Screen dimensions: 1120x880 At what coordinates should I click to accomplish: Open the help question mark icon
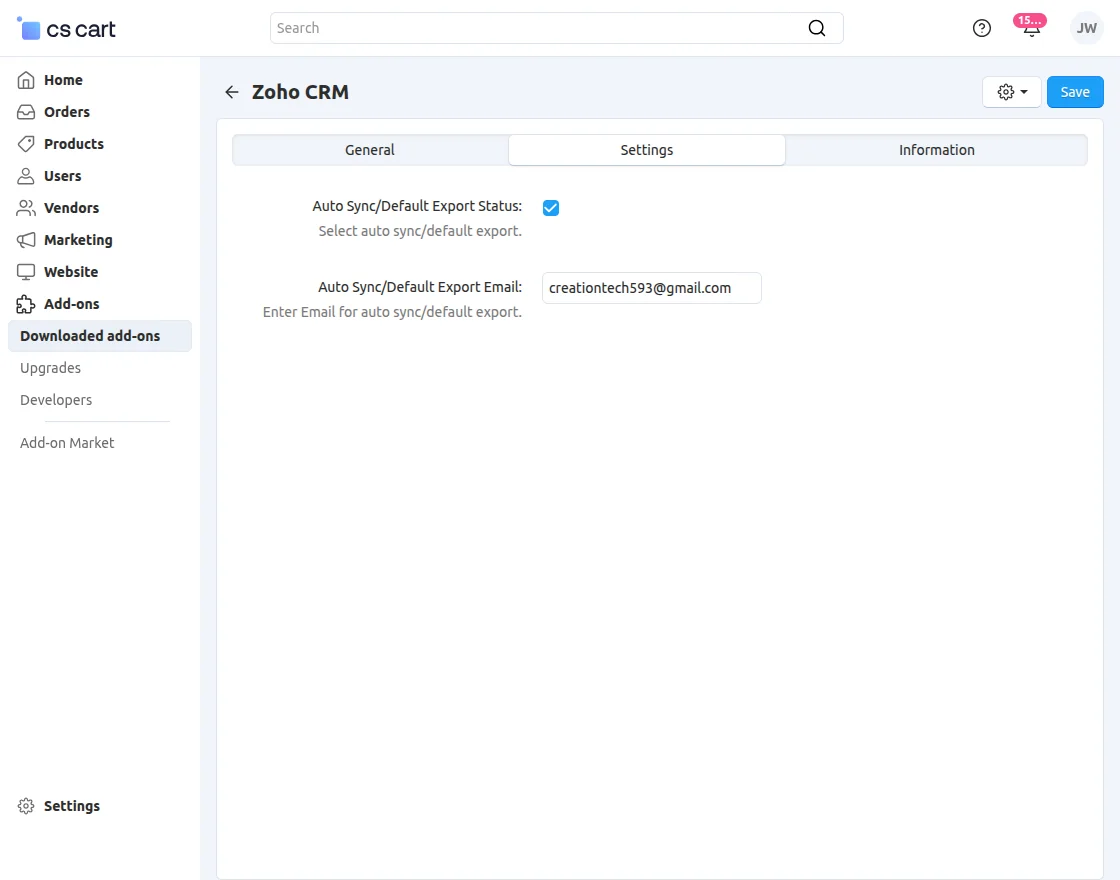tap(982, 28)
